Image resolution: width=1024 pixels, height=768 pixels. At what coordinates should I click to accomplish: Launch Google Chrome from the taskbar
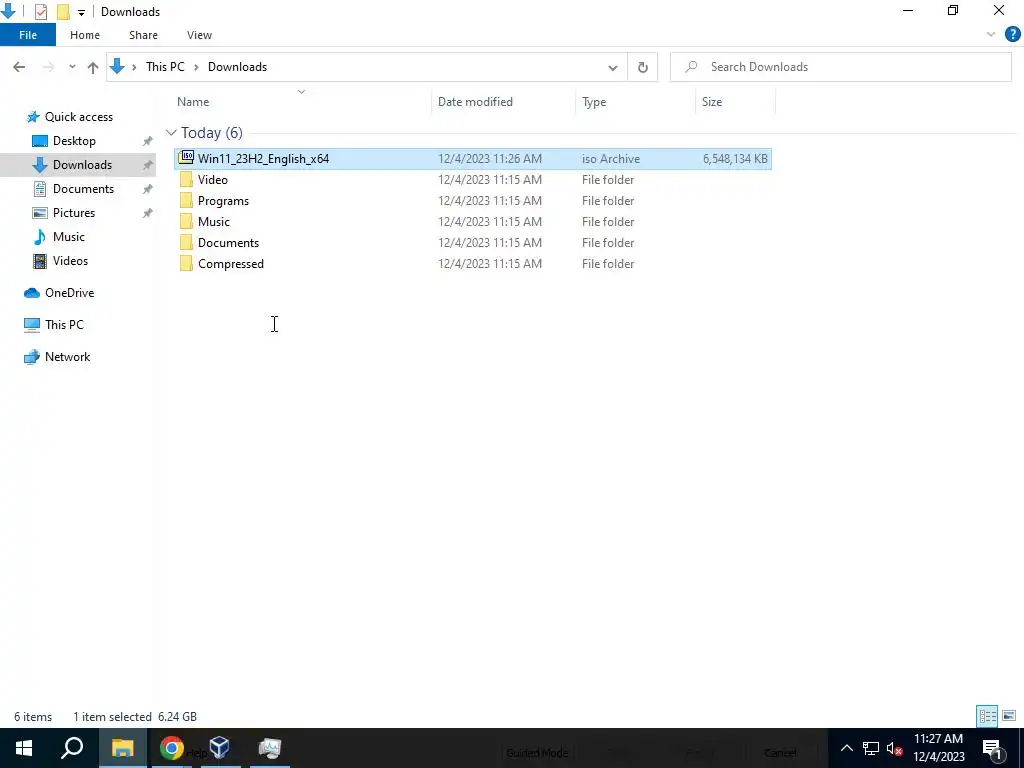(x=172, y=748)
